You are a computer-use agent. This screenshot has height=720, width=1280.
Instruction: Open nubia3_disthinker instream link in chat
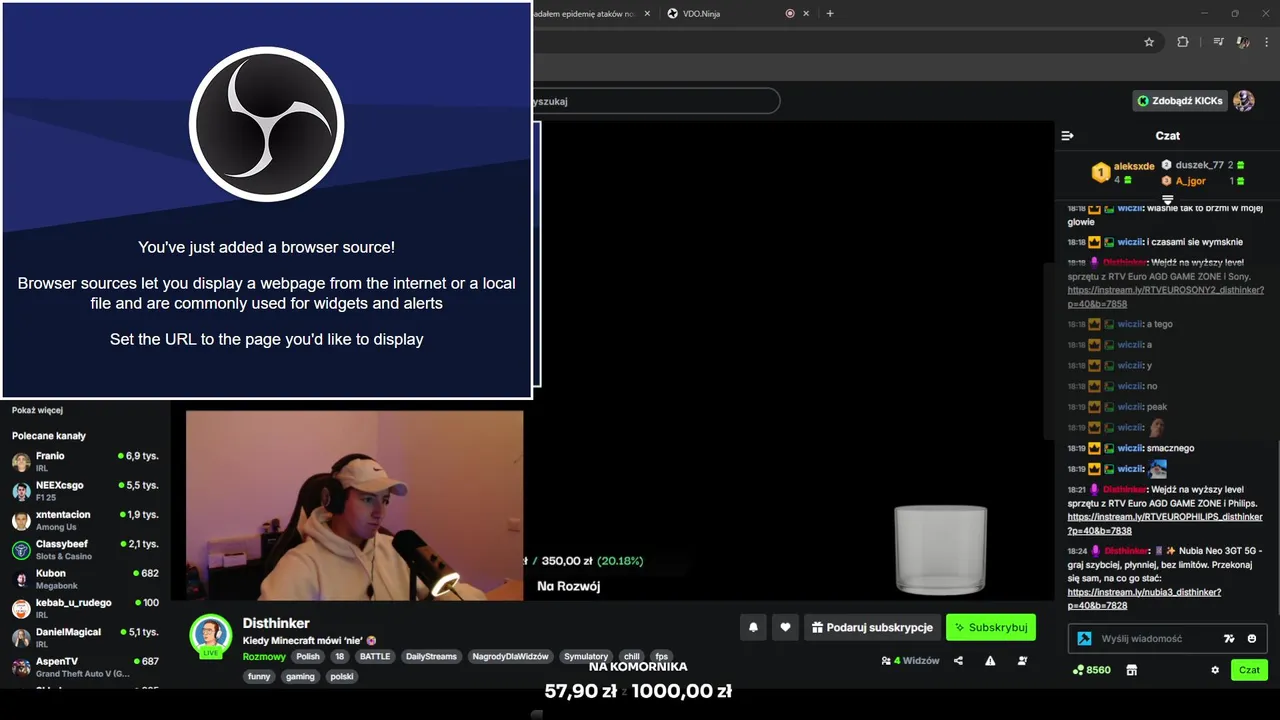point(1144,599)
